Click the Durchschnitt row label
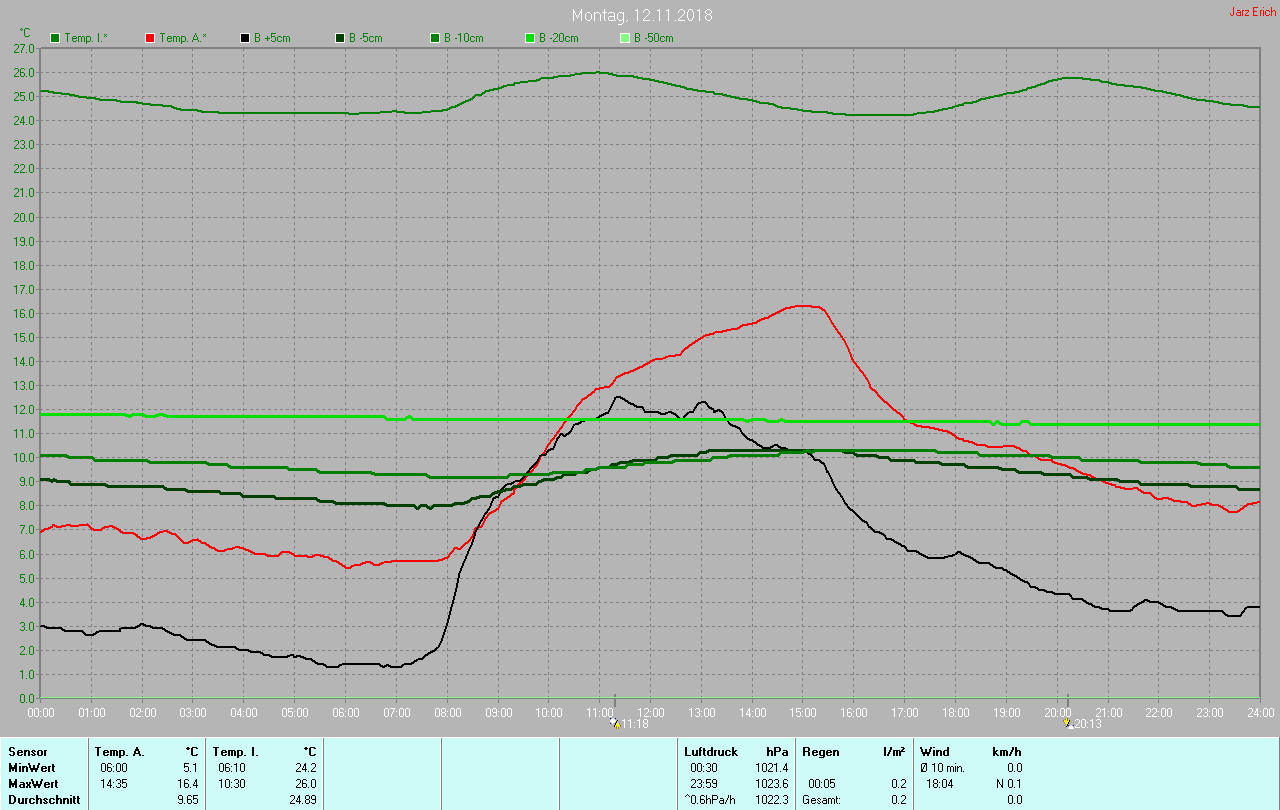This screenshot has width=1280, height=810. tap(42, 799)
